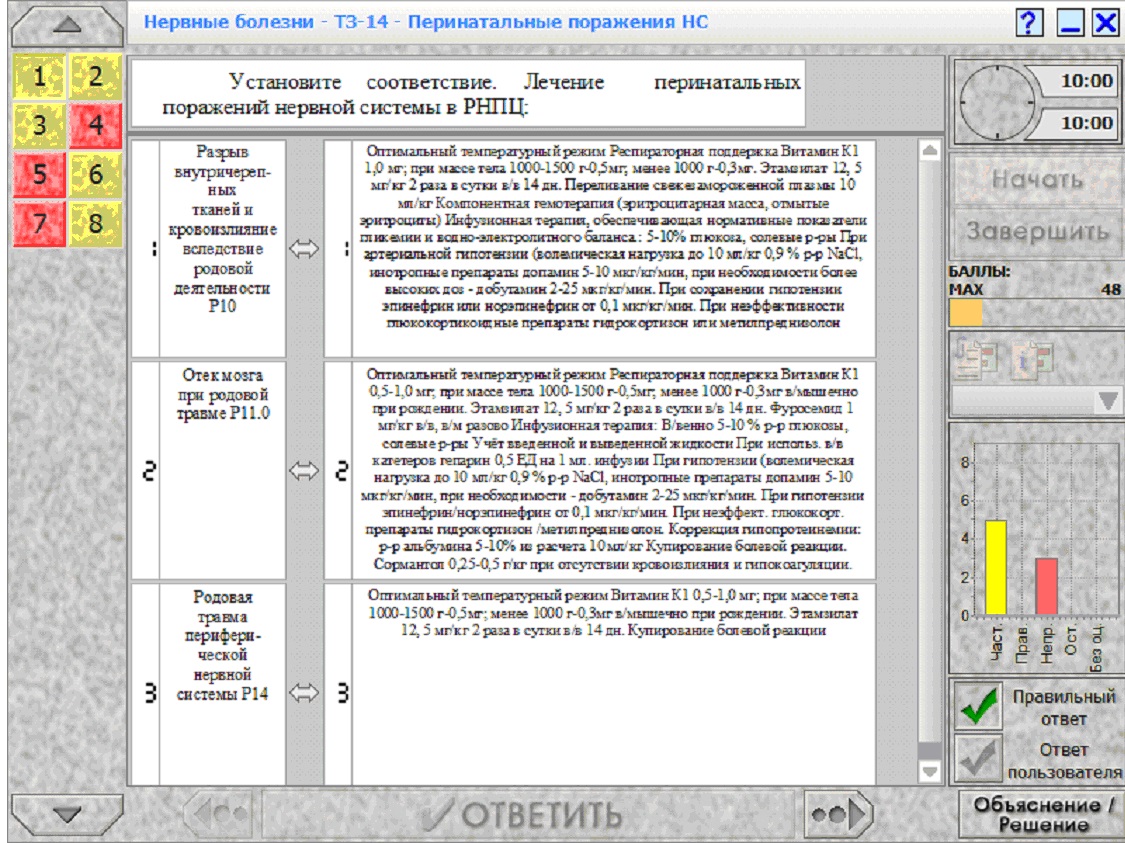The image size is (1125, 843).
Task: Open help with the question mark icon
Action: [x=1030, y=23]
